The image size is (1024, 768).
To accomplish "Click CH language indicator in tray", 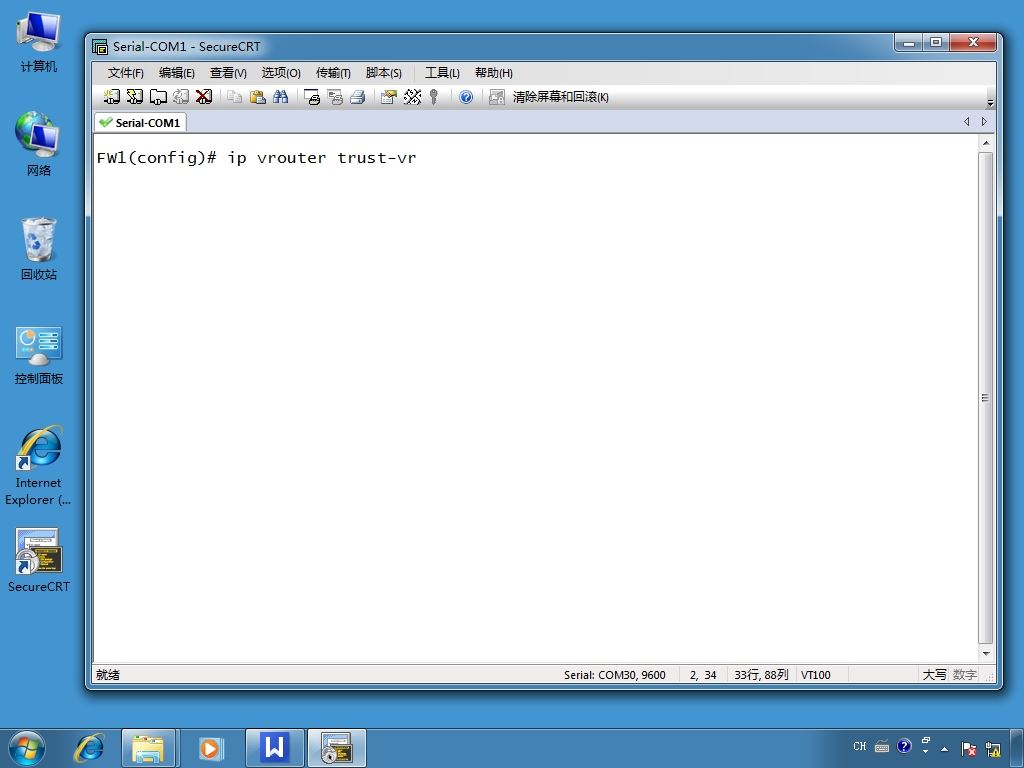I will point(859,746).
